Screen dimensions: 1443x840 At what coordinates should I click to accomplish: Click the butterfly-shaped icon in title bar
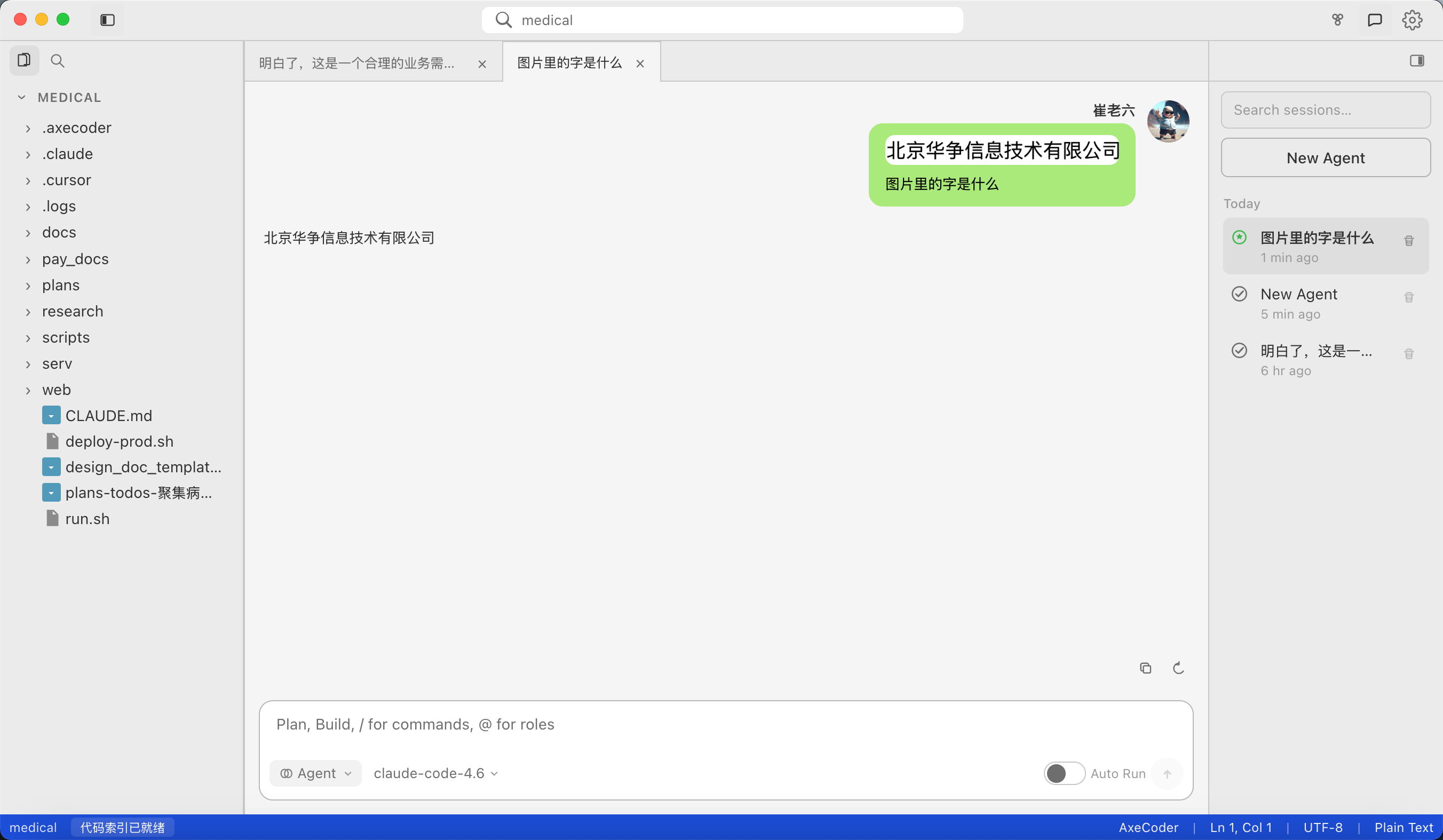pyautogui.click(x=1338, y=20)
